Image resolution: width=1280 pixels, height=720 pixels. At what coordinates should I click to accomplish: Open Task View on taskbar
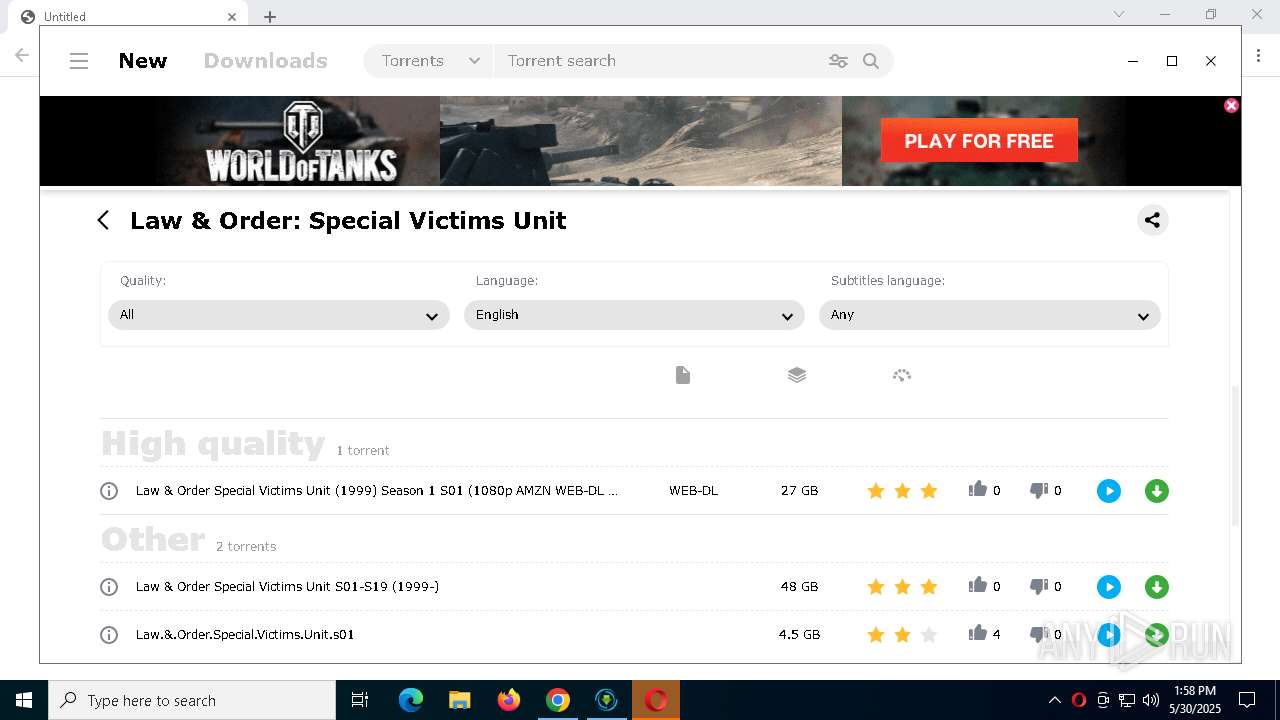tap(360, 700)
